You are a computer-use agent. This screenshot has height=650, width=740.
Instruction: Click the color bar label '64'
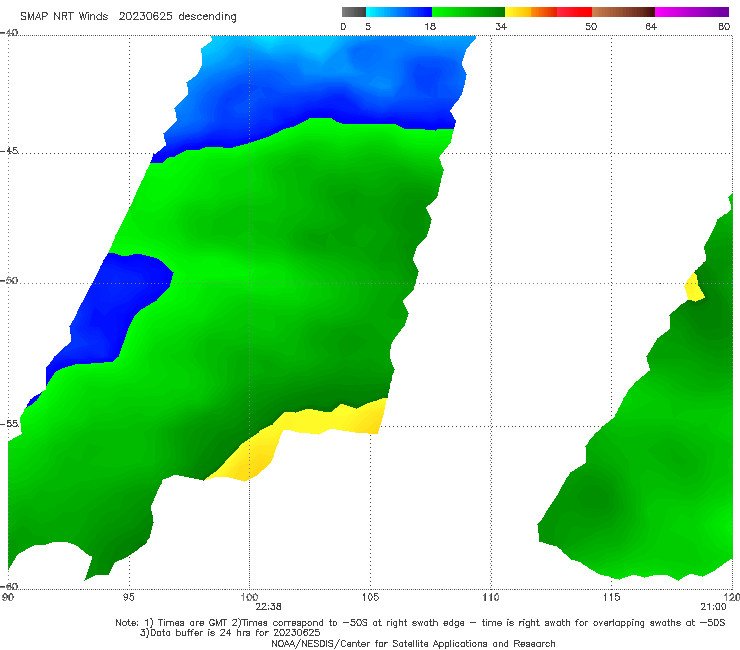click(x=651, y=27)
